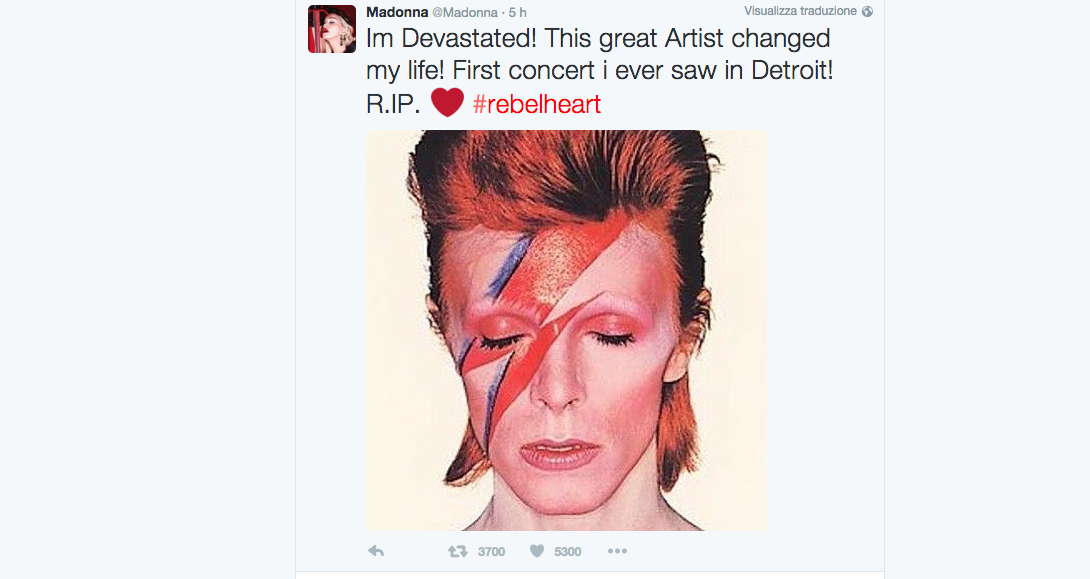Open the three-dot more options menu
The width and height of the screenshot is (1090, 579).
pyautogui.click(x=617, y=551)
